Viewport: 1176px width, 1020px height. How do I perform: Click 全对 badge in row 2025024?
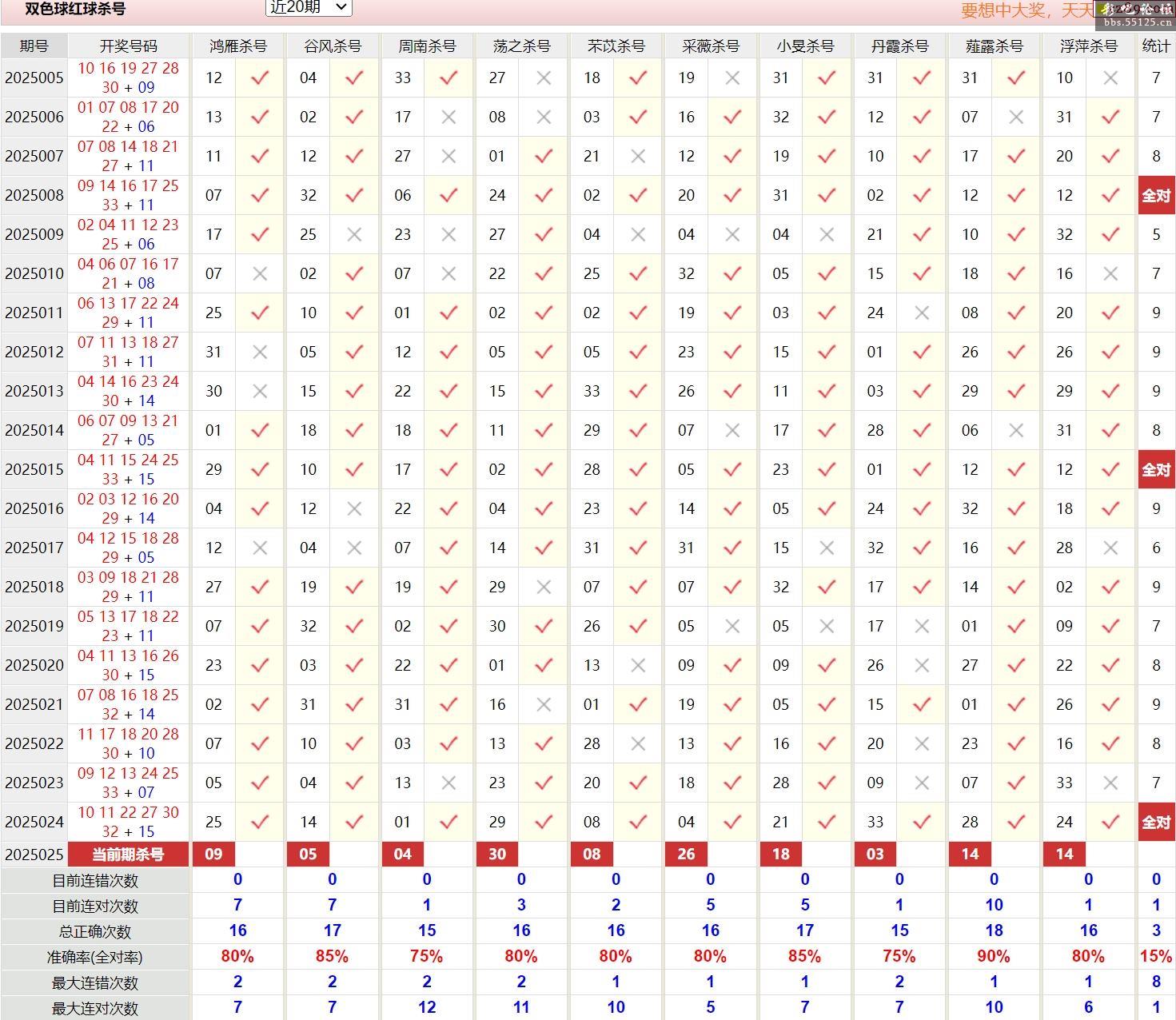(x=1156, y=822)
